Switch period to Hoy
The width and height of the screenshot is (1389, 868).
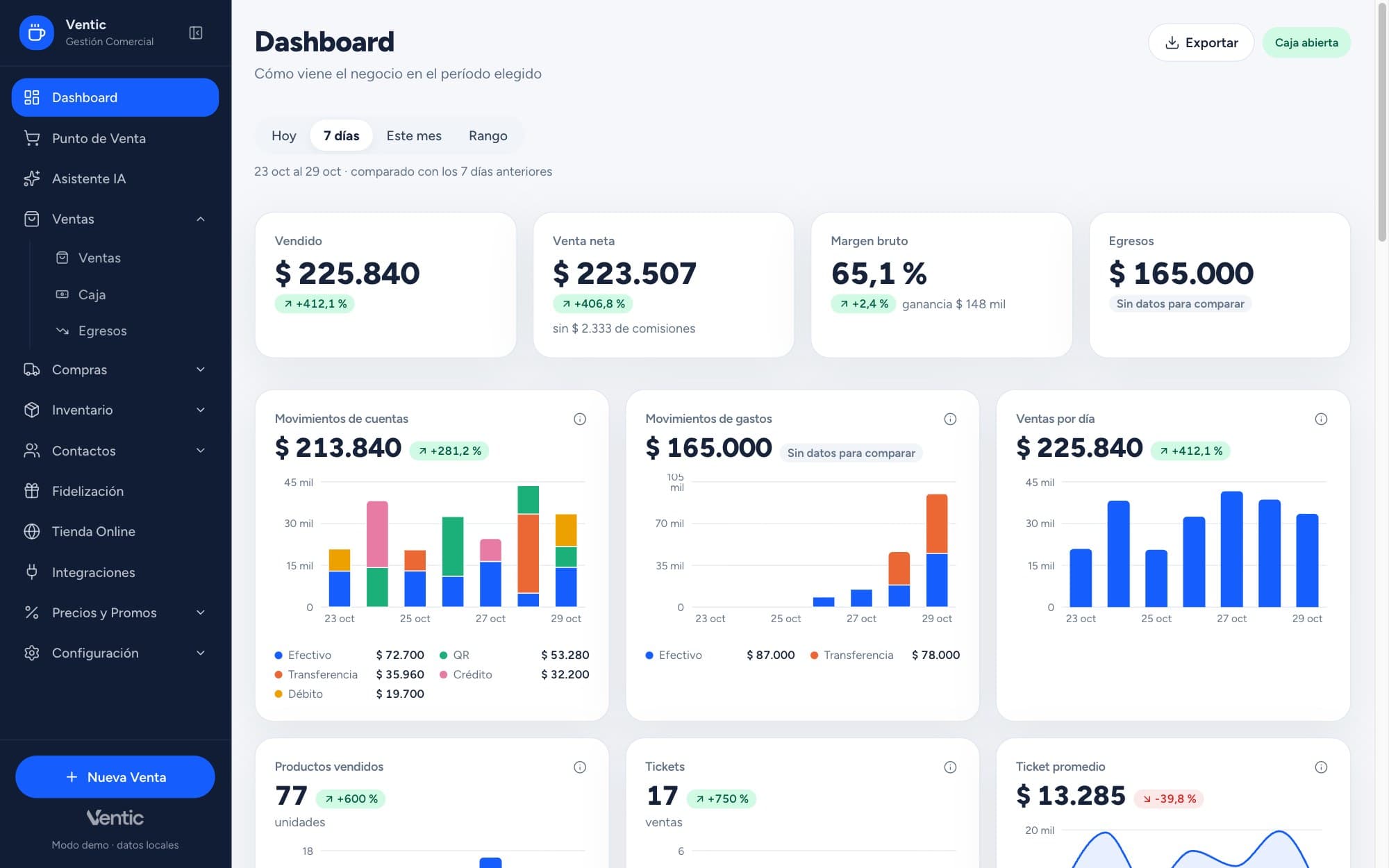[x=283, y=135]
